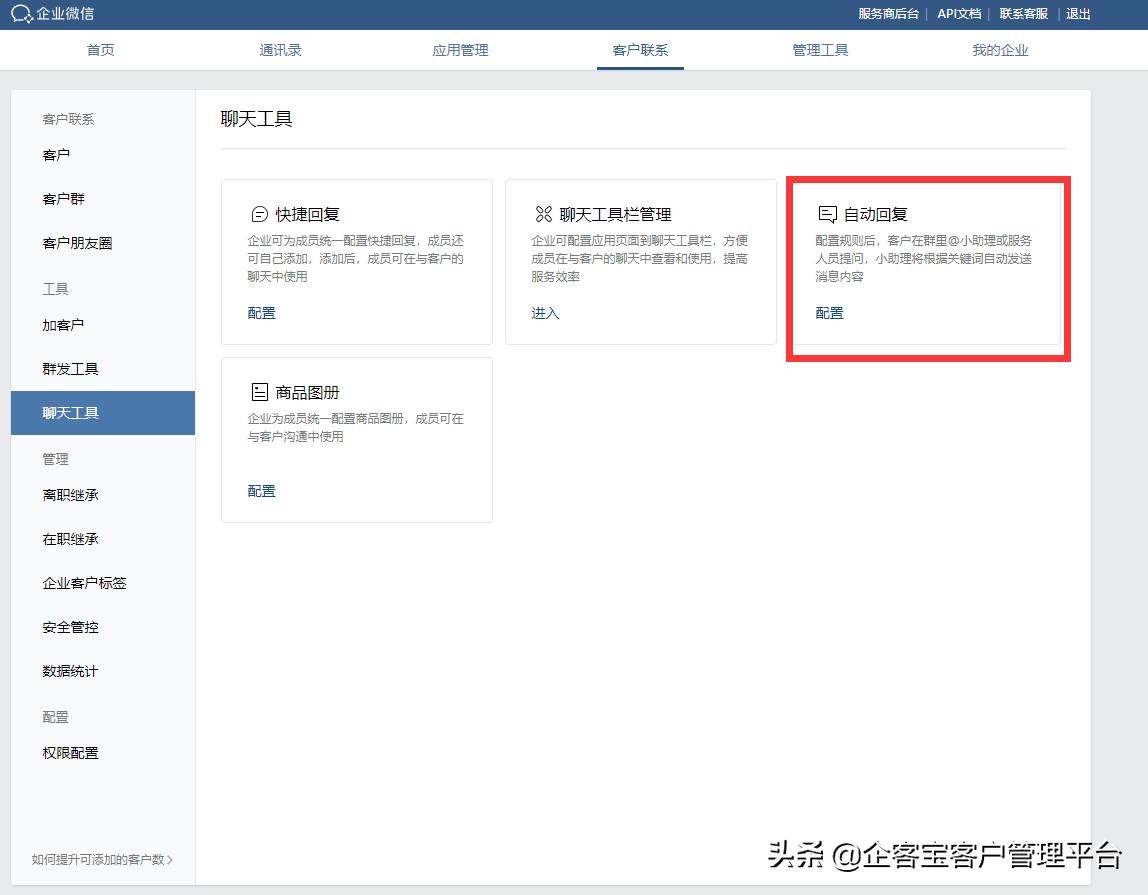The width and height of the screenshot is (1148, 895).
Task: Click the message icon on 自动回复 card
Action: click(827, 214)
